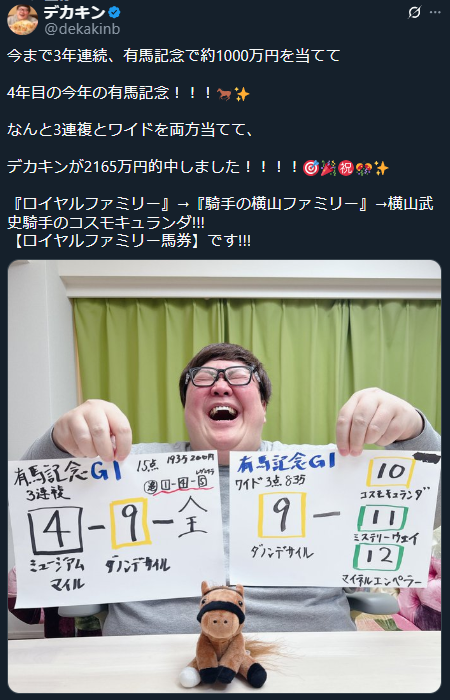Click the blue verified badge
Viewport: 450px width, 700px height.
(114, 12)
